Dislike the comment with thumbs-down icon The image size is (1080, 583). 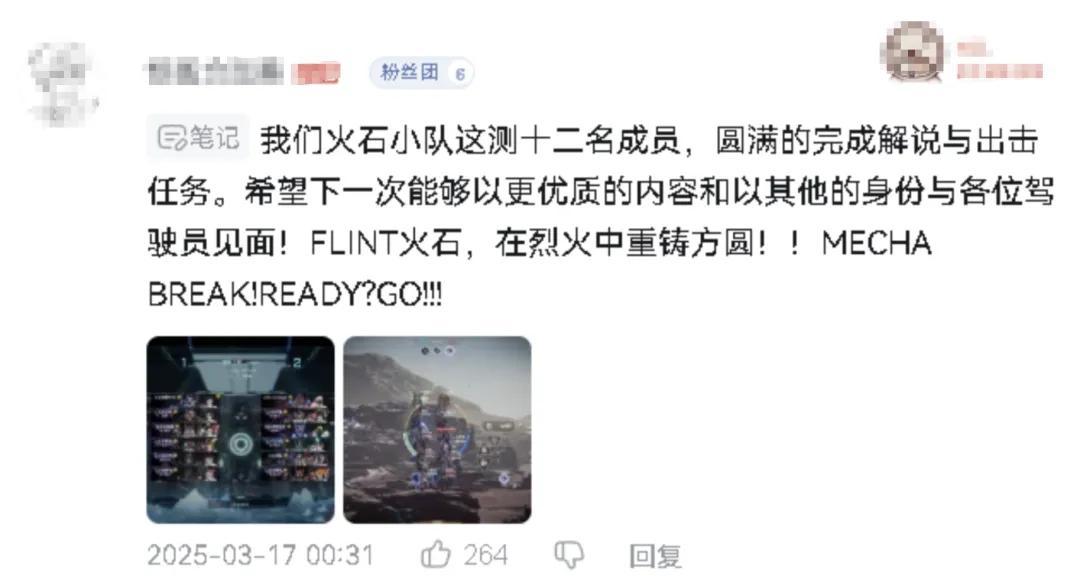pyautogui.click(x=569, y=554)
